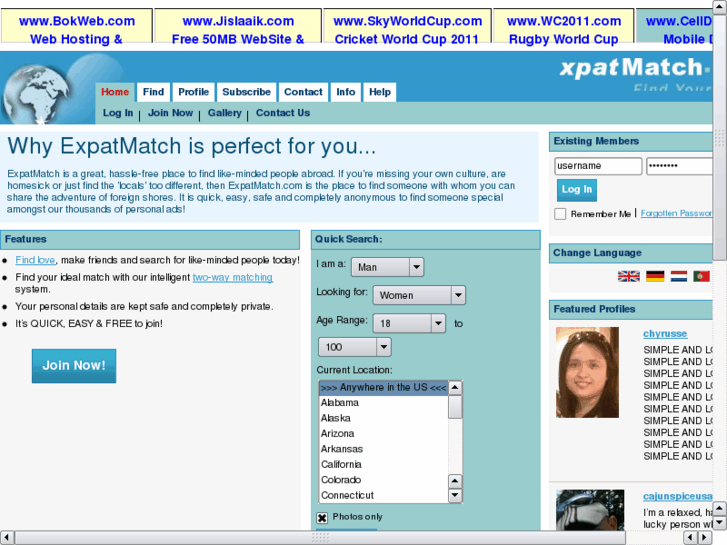Screen dimensions: 727x545
Task: Open the Home tab
Action: [x=115, y=92]
